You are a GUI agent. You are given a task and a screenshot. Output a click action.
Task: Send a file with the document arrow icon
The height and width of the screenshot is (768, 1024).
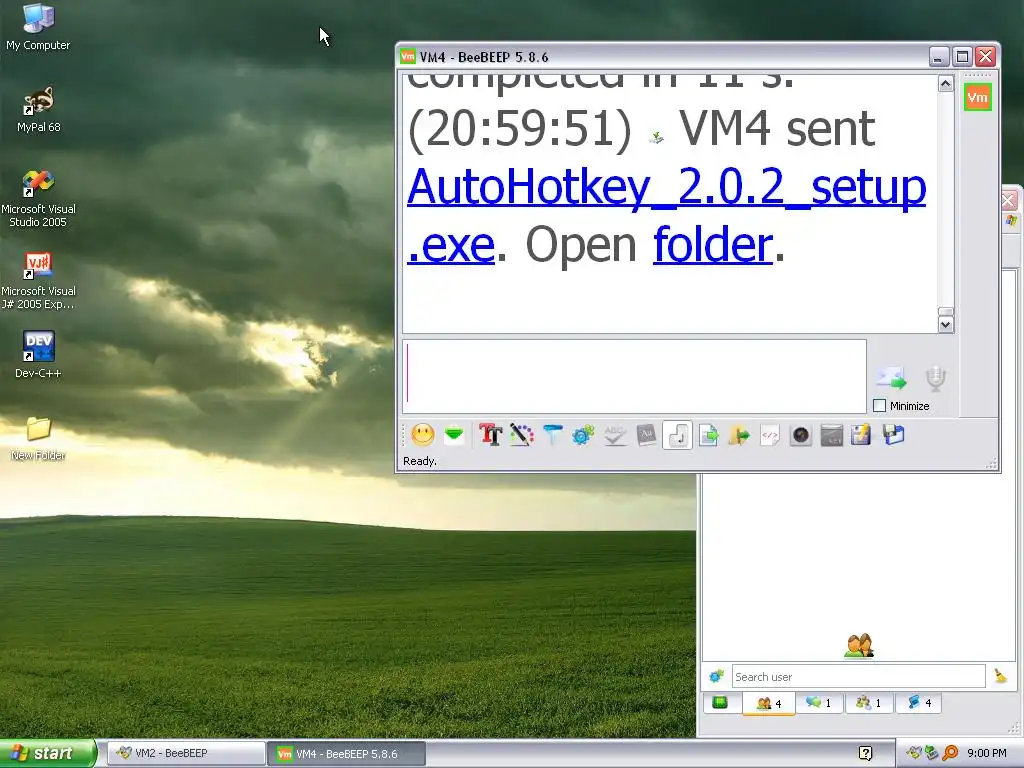[x=708, y=435]
